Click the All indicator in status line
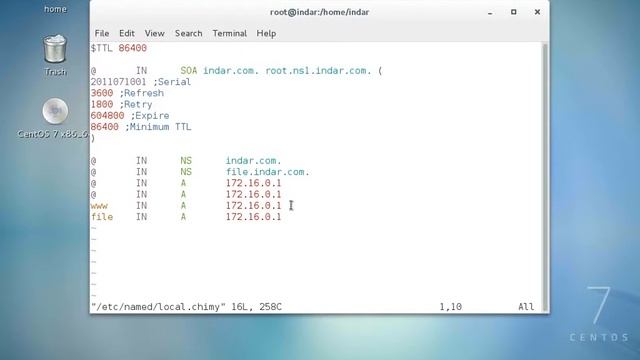The image size is (640, 360). click(526, 307)
